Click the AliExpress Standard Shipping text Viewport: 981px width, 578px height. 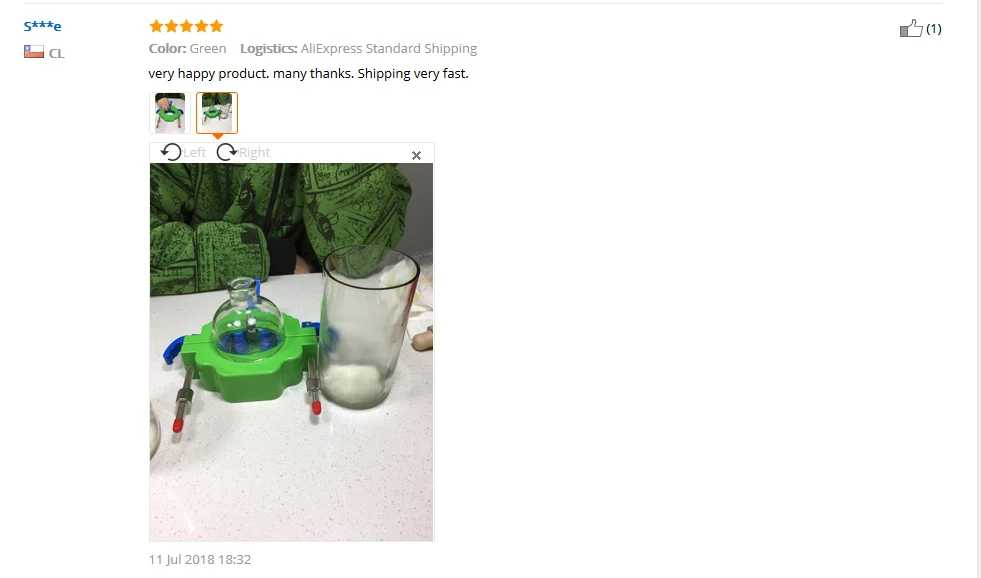[x=389, y=49]
